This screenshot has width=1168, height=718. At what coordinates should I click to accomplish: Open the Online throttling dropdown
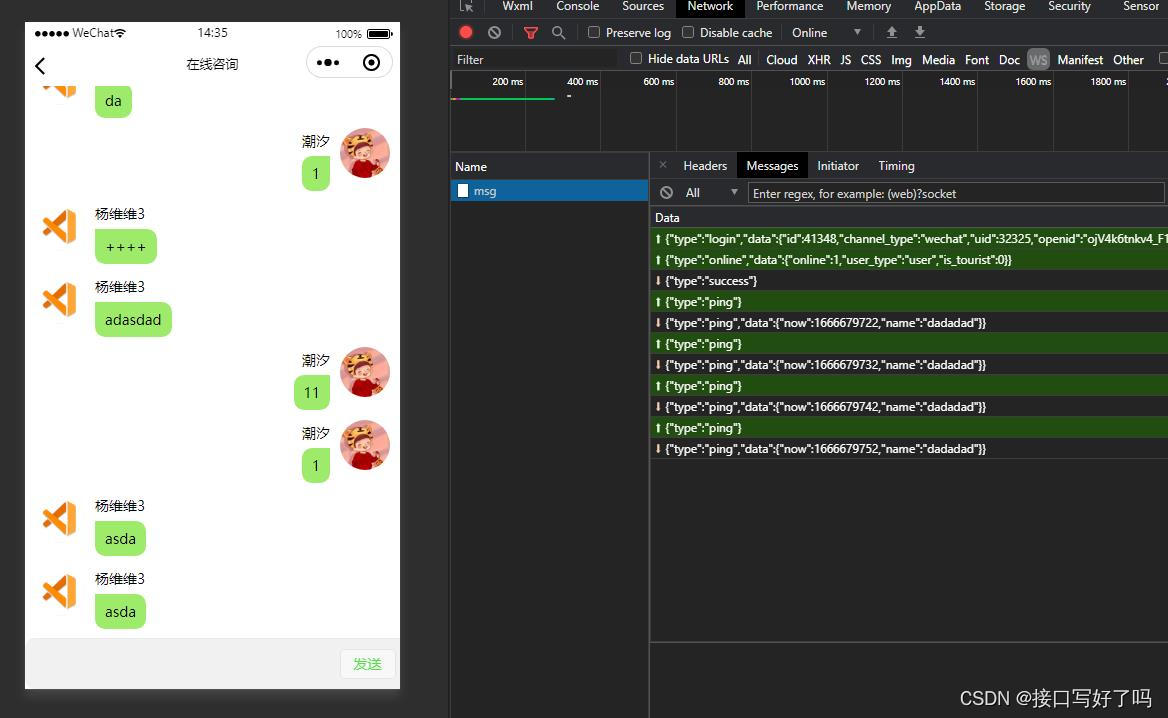pos(825,33)
